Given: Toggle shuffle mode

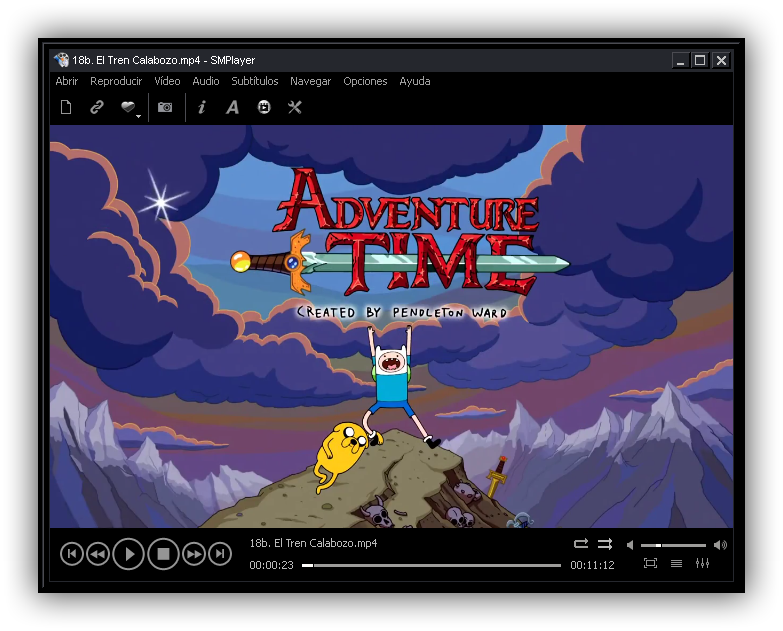Looking at the screenshot, I should [x=605, y=544].
